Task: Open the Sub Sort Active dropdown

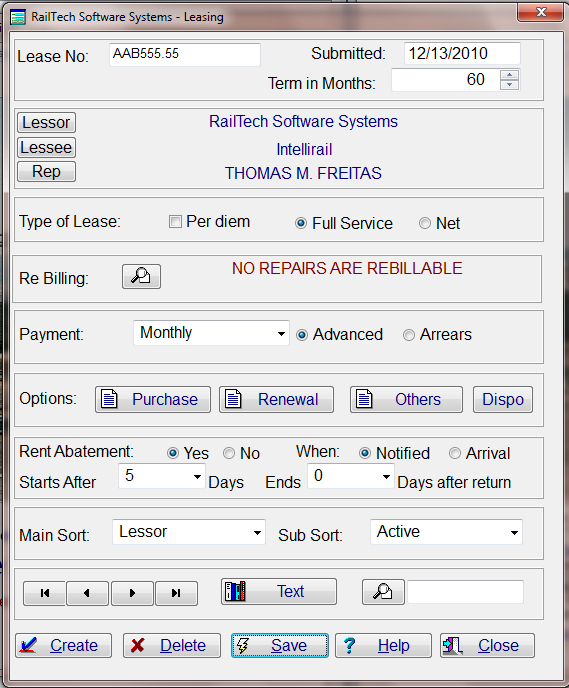Action: (x=514, y=533)
